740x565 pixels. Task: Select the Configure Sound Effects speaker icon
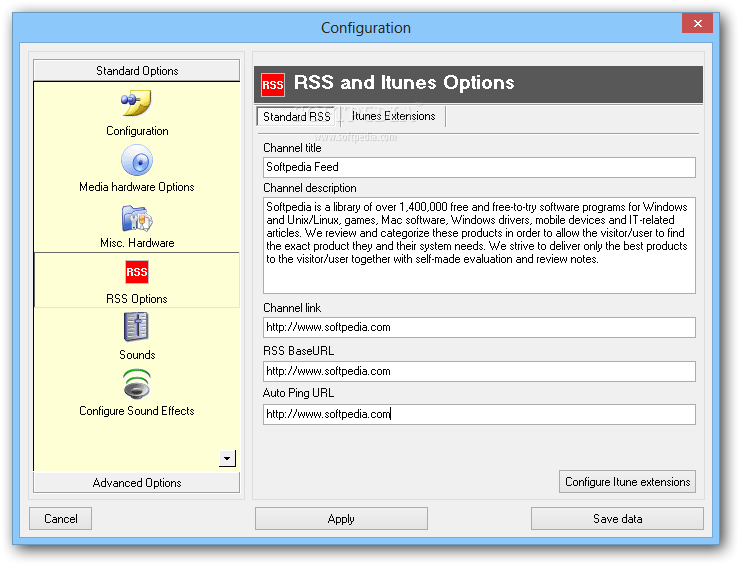point(137,384)
